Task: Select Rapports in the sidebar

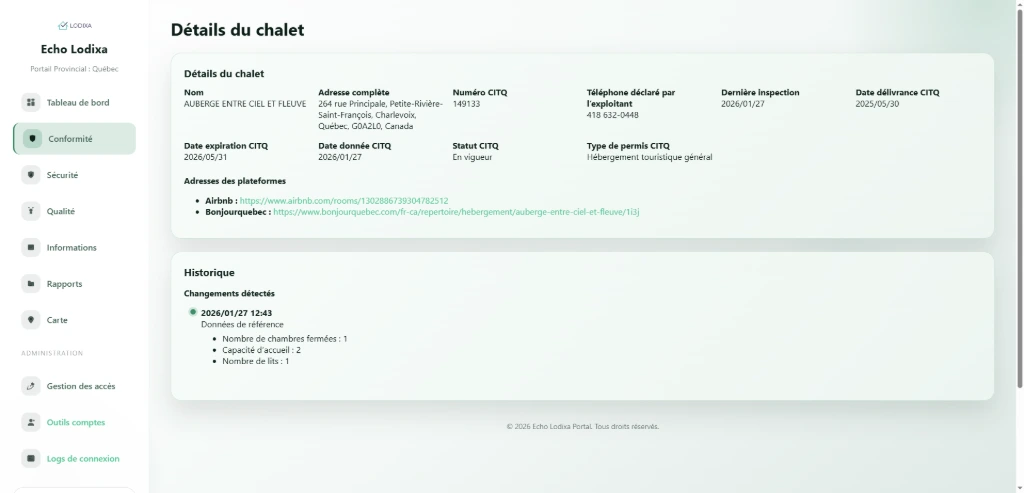Action: [74, 284]
